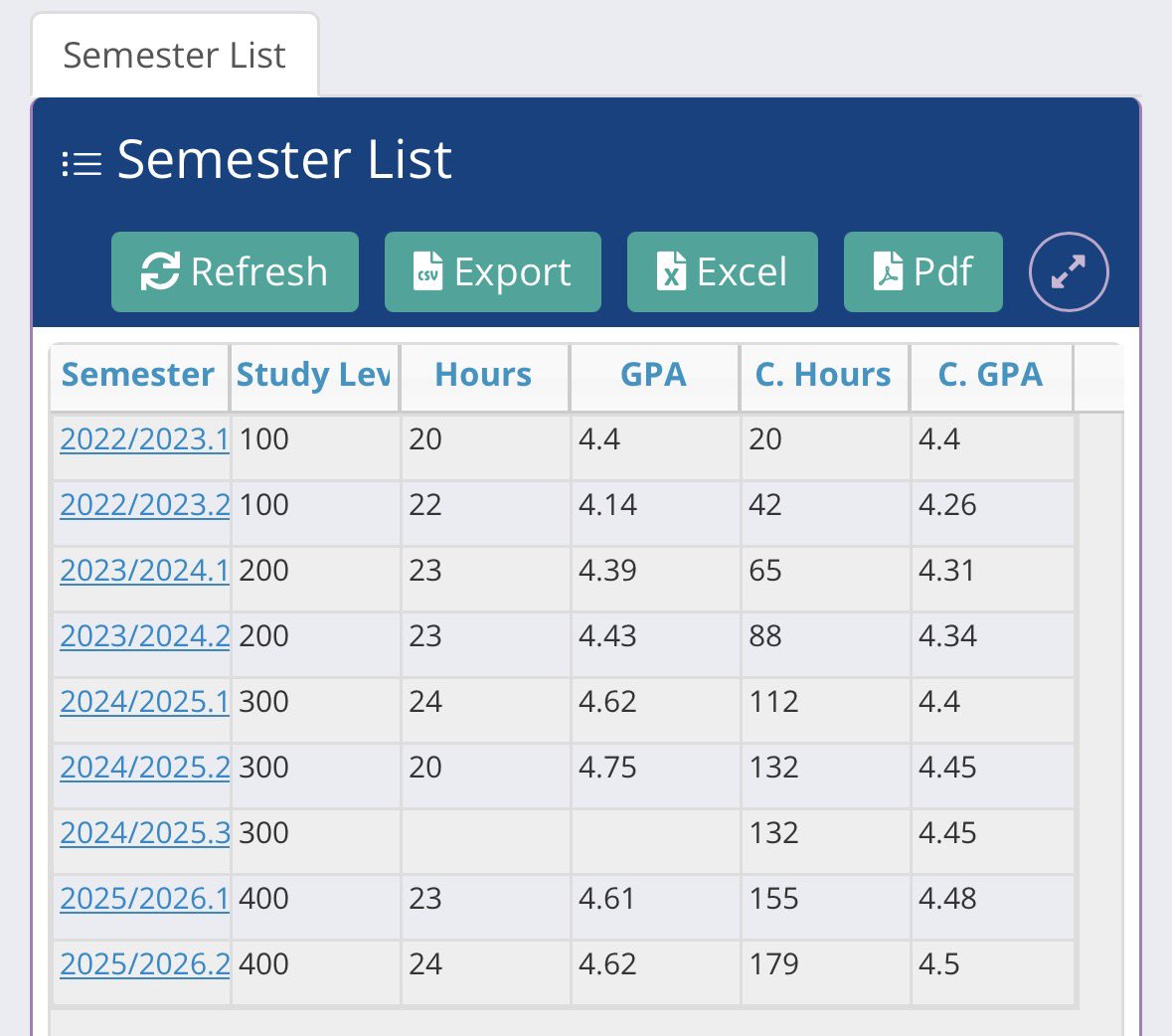Viewport: 1172px width, 1036px height.
Task: Select C. GPA cell 4.31
Action: [x=993, y=579]
